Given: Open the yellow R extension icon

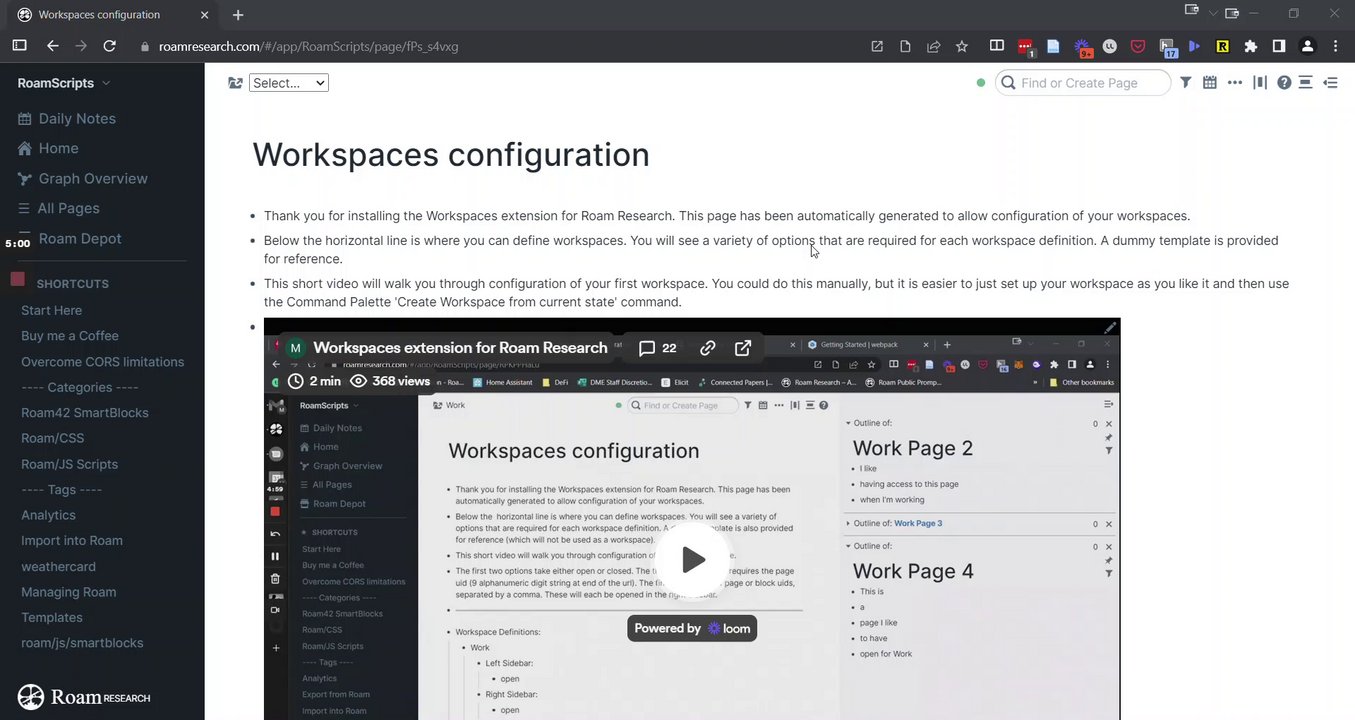Looking at the screenshot, I should pyautogui.click(x=1222, y=46).
